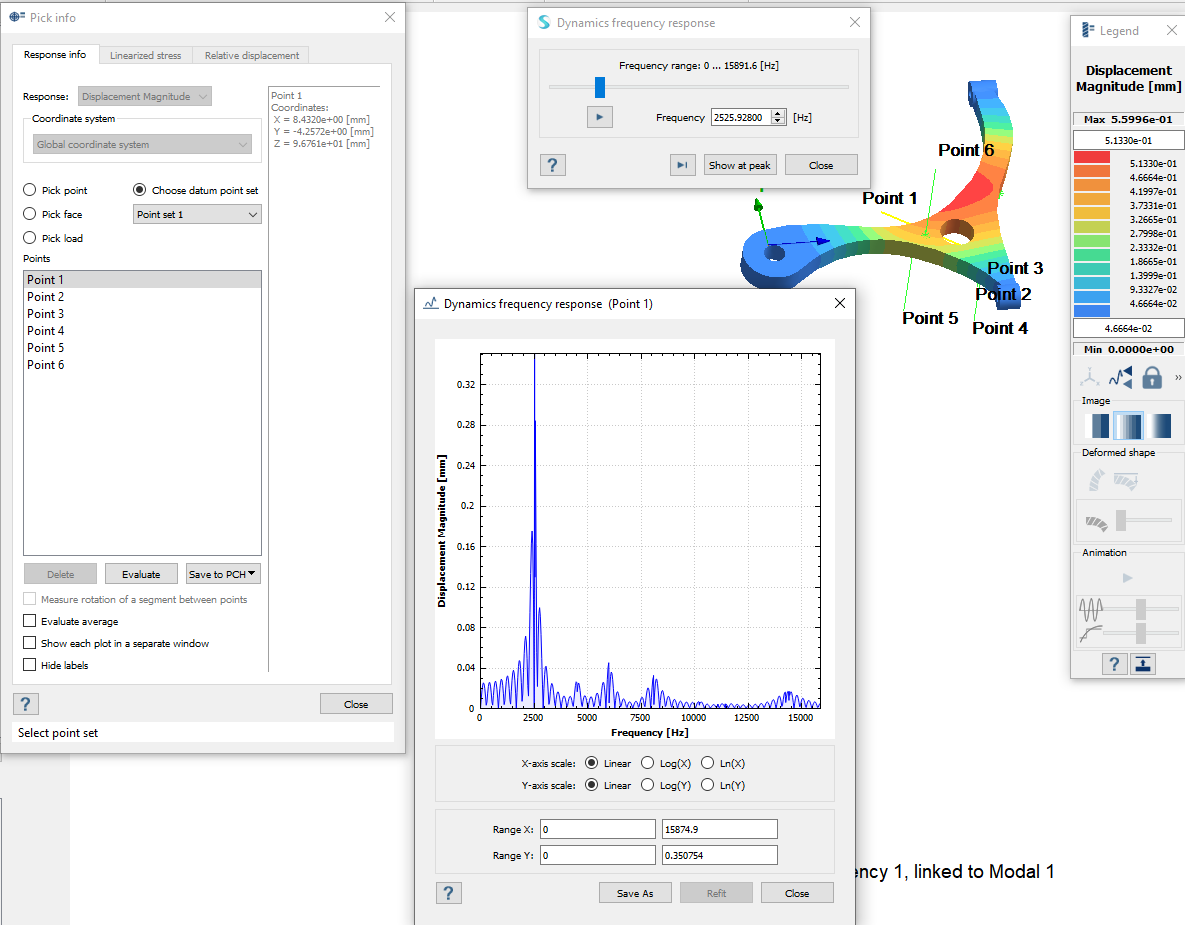Increase the Frequency value with the up arrow

point(778,113)
